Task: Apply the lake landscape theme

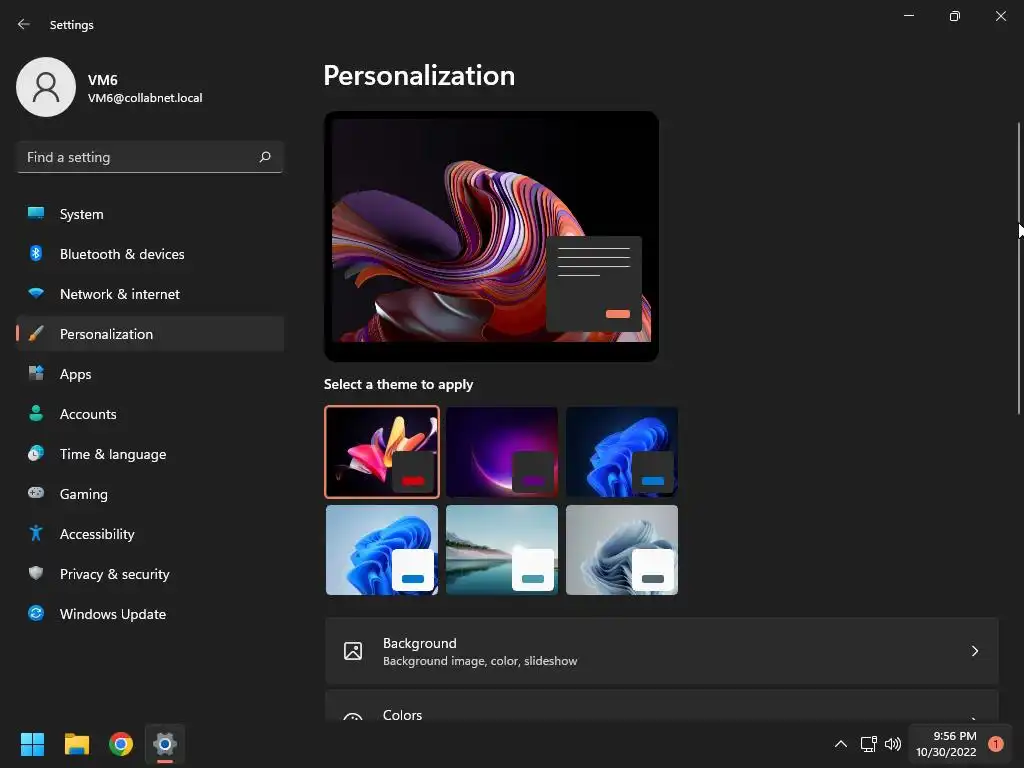Action: point(502,550)
